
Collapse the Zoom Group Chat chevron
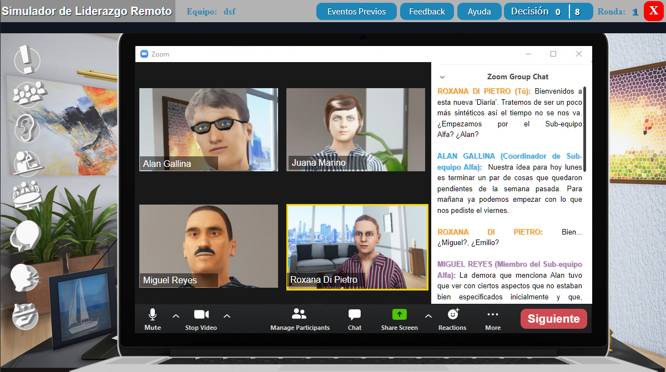coord(442,77)
